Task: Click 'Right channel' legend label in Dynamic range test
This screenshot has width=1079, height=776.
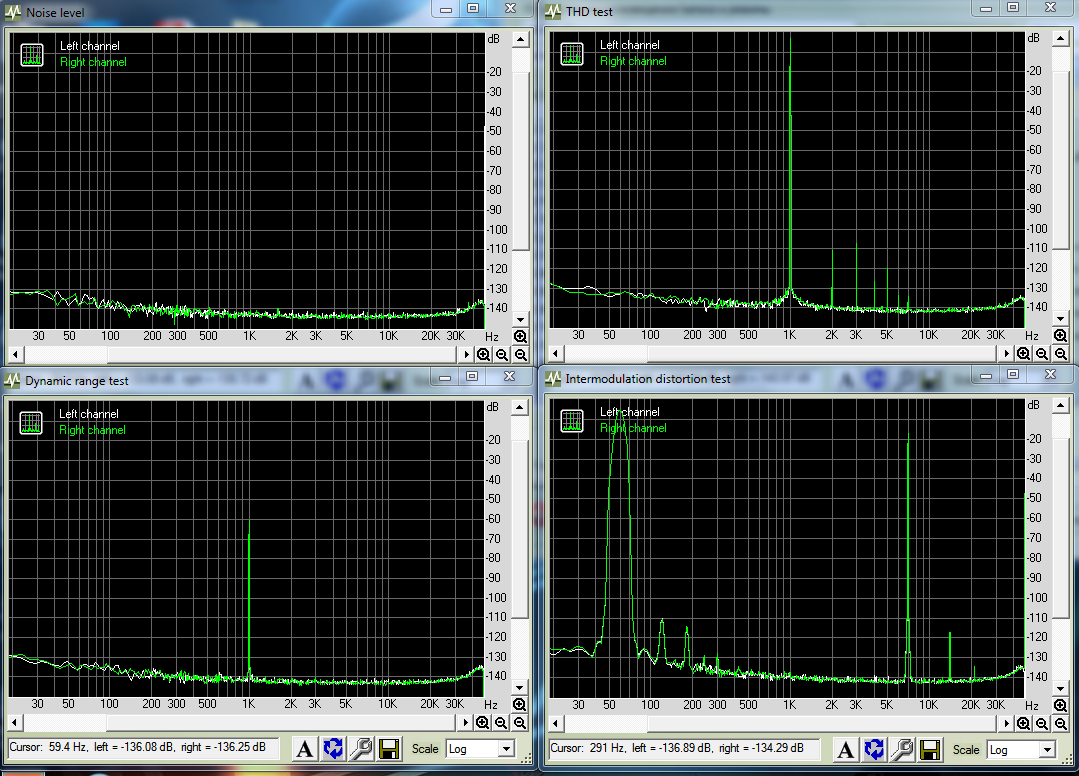Action: click(x=92, y=430)
